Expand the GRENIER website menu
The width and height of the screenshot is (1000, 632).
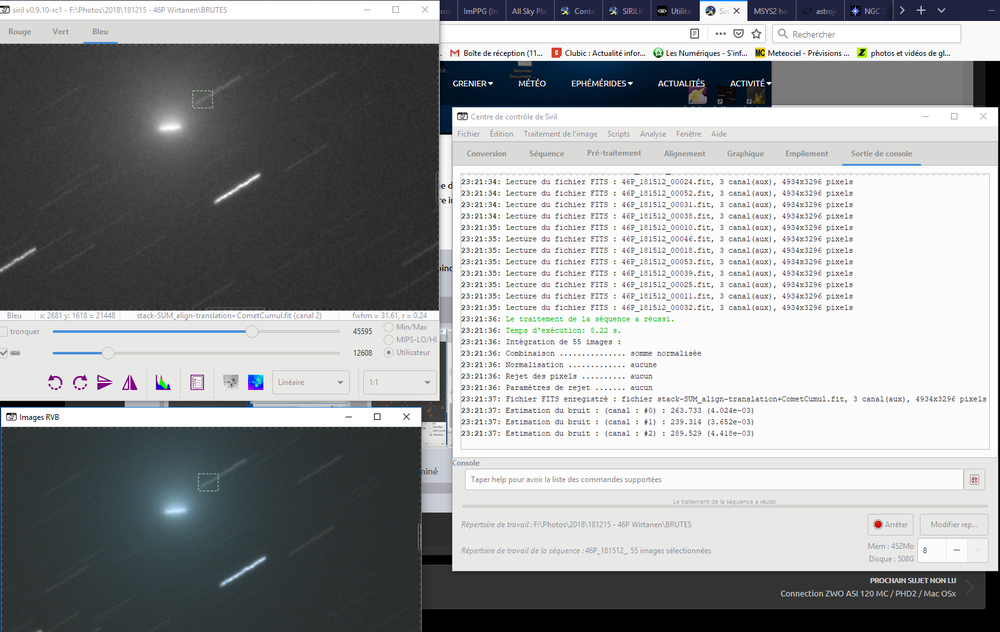point(473,84)
